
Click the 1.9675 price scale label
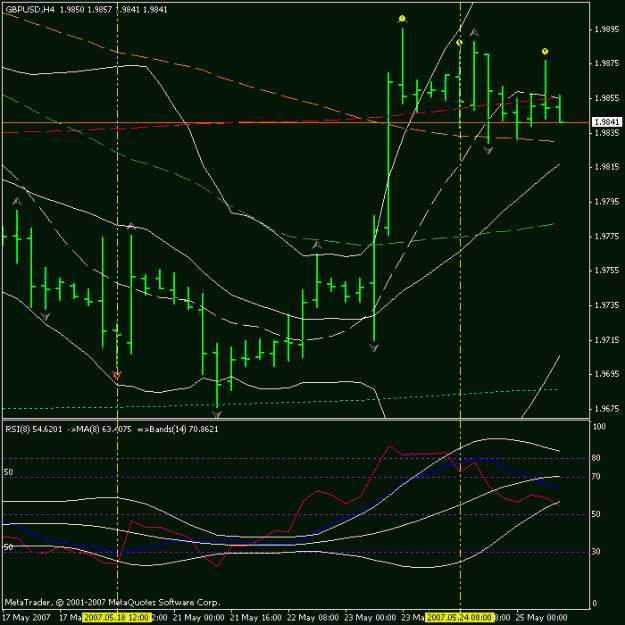pos(607,409)
